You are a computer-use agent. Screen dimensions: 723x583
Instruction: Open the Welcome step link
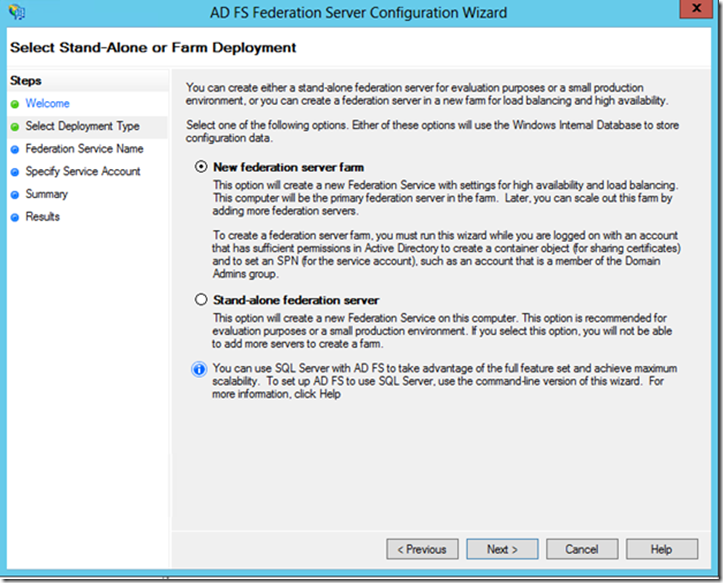point(47,103)
